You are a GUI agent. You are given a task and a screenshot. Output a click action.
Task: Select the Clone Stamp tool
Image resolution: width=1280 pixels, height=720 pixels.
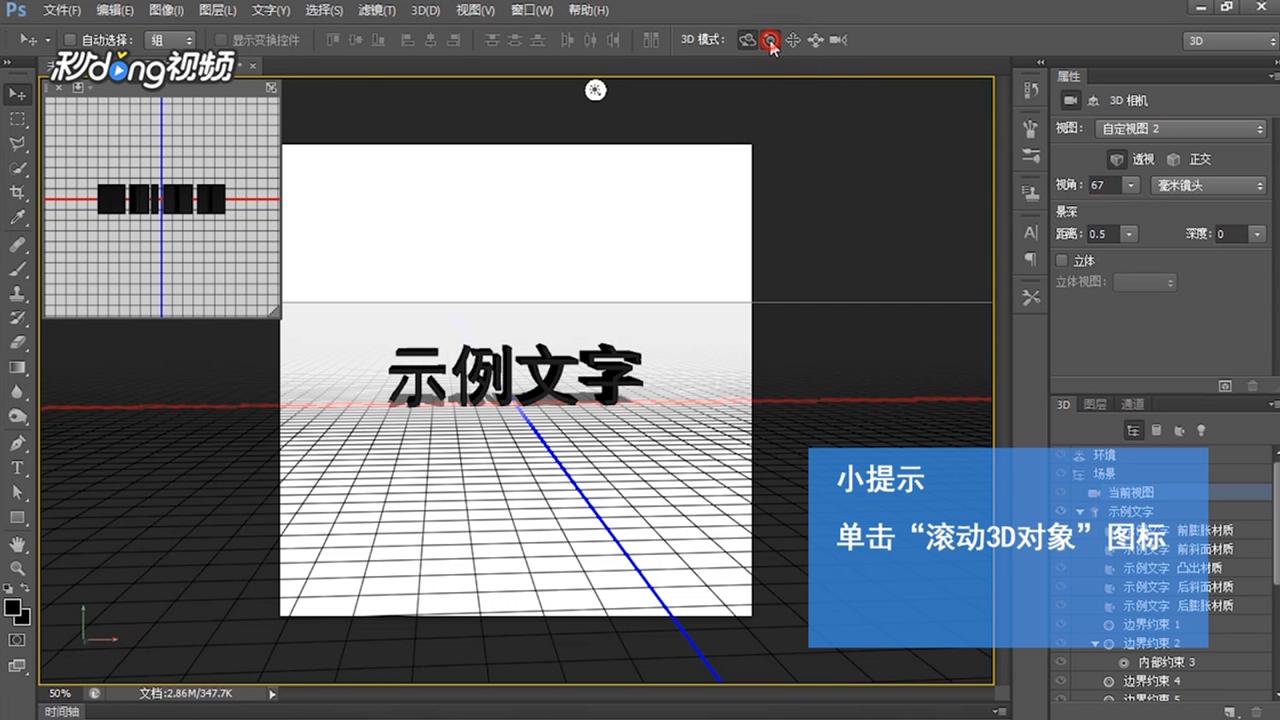(17, 294)
